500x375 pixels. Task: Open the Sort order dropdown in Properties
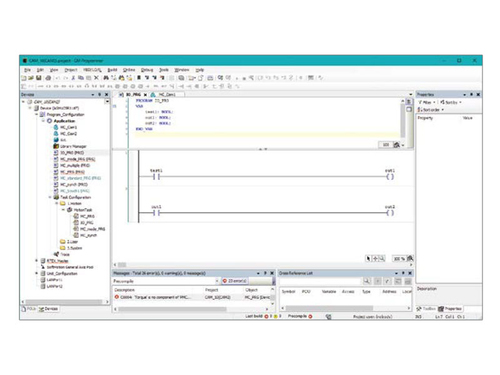(431, 110)
